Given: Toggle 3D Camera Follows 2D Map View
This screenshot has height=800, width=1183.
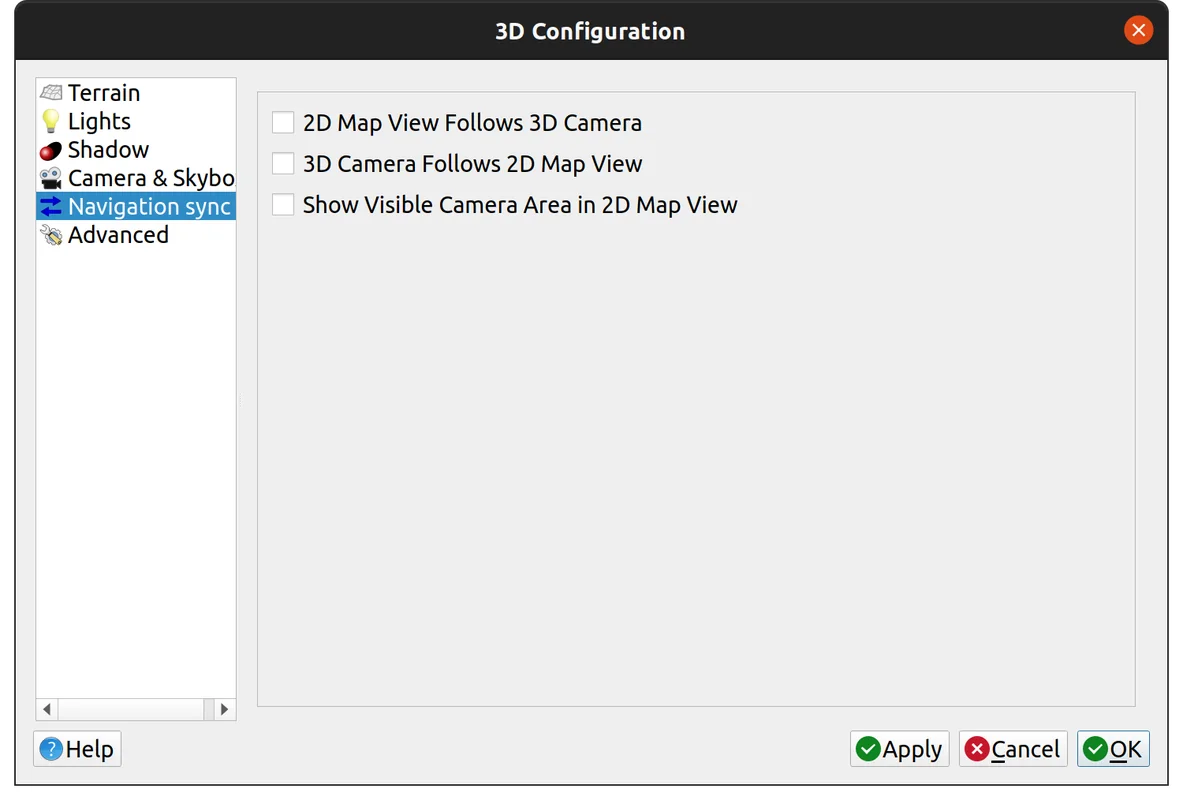Looking at the screenshot, I should [x=284, y=164].
